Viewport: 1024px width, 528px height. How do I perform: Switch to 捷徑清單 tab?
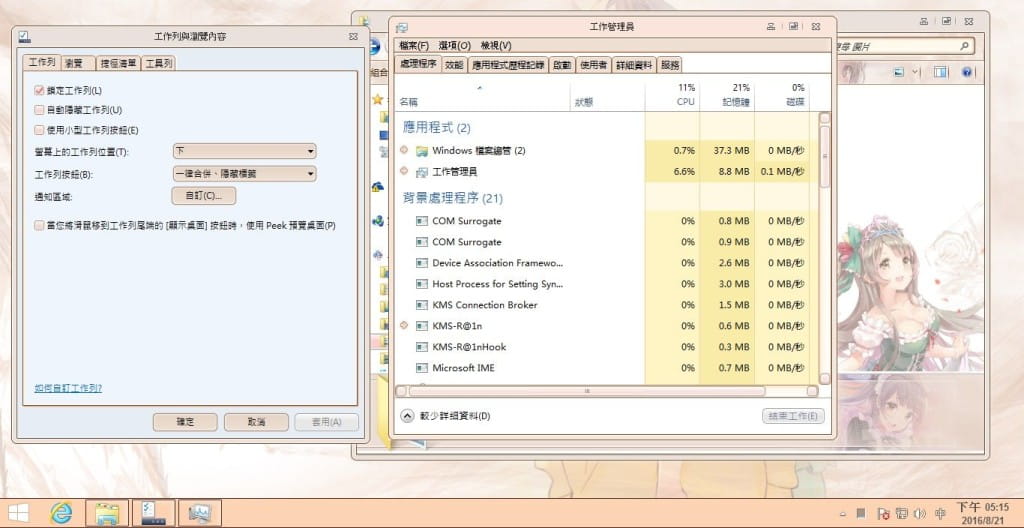[118, 63]
